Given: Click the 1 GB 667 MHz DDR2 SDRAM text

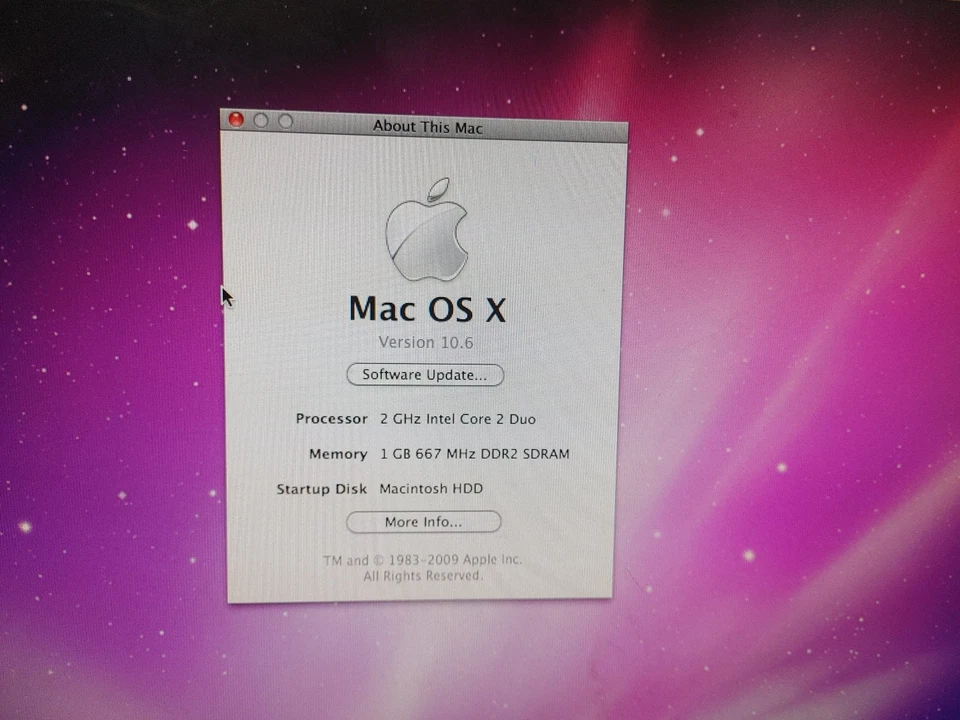Looking at the screenshot, I should pyautogui.click(x=474, y=454).
